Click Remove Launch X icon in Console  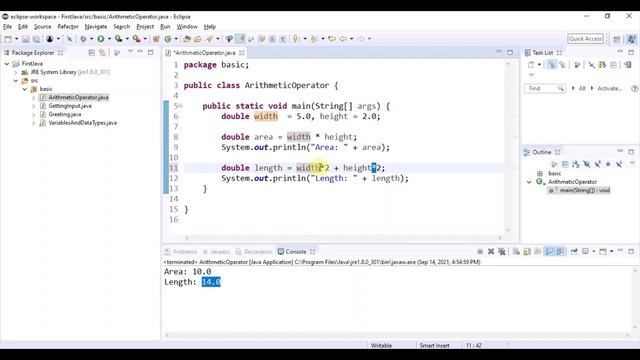click(x=491, y=251)
